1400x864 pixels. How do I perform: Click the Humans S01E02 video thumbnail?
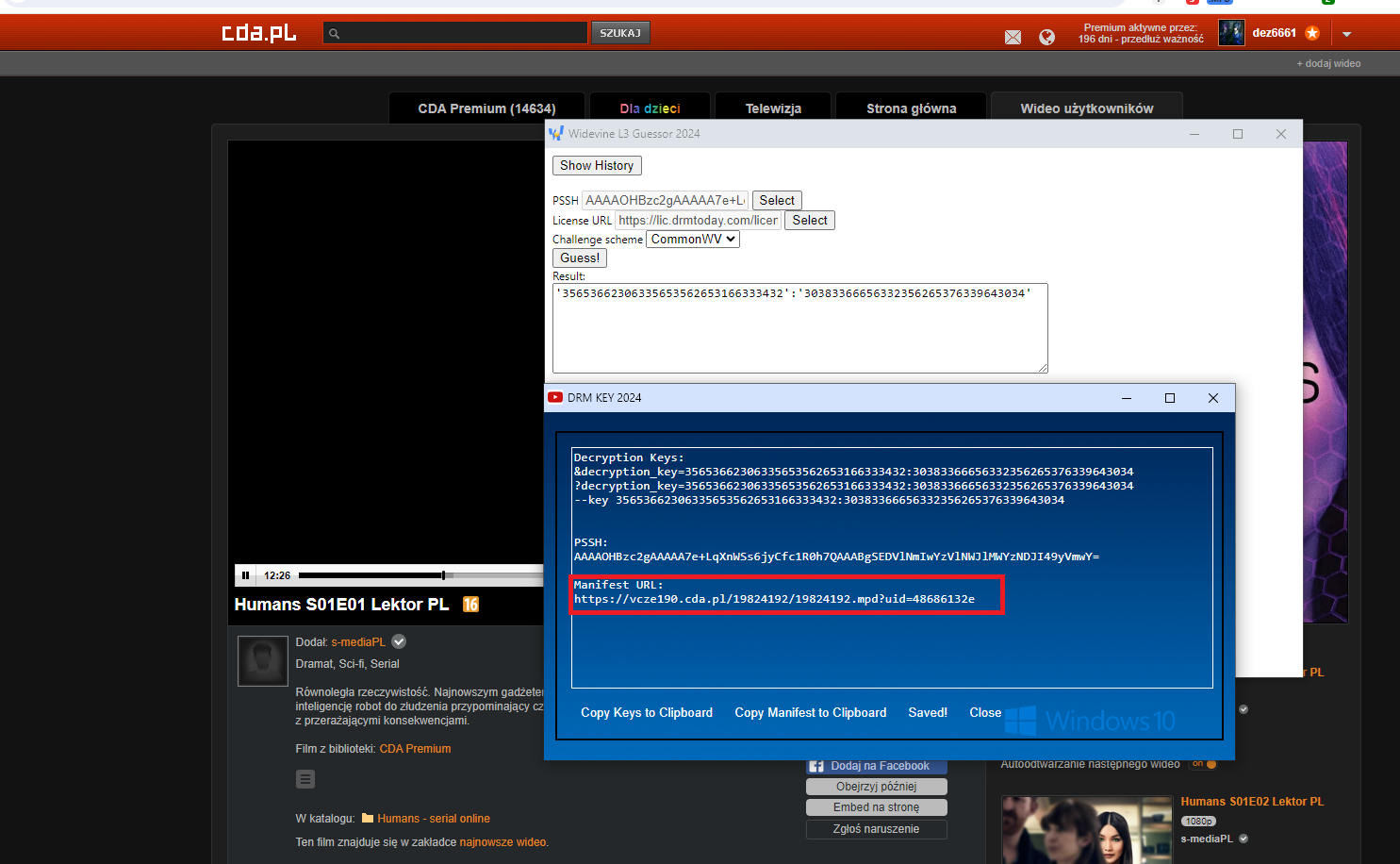click(x=1087, y=830)
